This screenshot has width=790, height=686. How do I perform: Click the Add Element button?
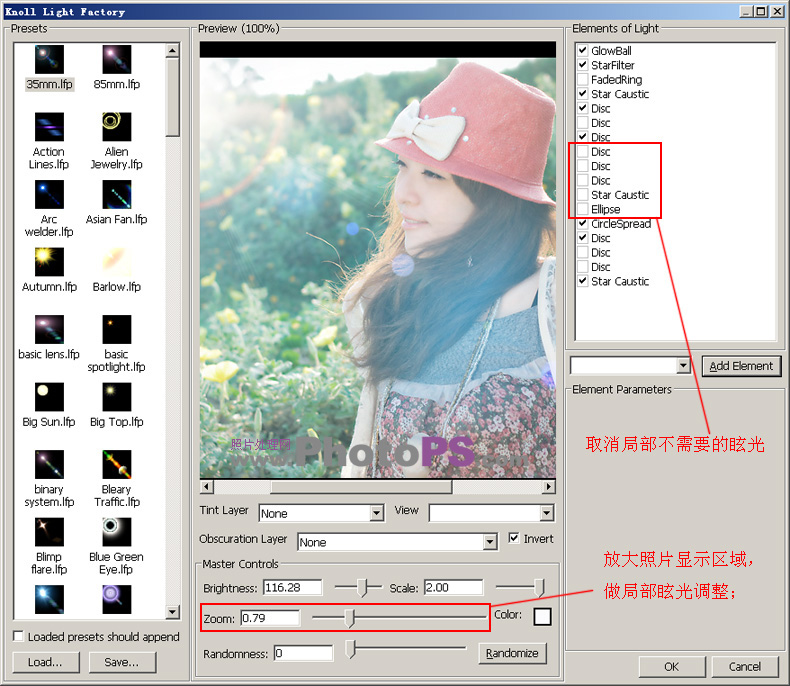741,366
